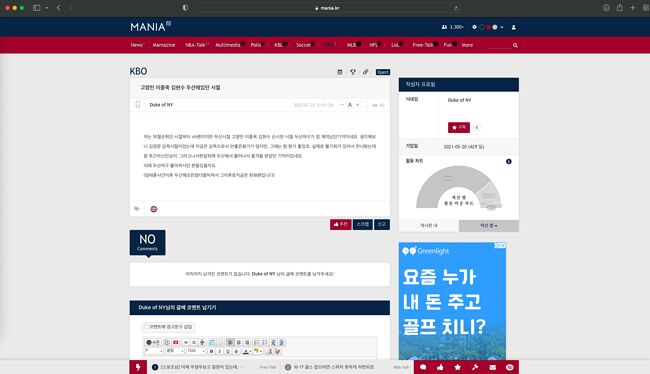The height and width of the screenshot is (374, 650).
Task: Click the author name Duke of NY in post
Action: [x=161, y=105]
